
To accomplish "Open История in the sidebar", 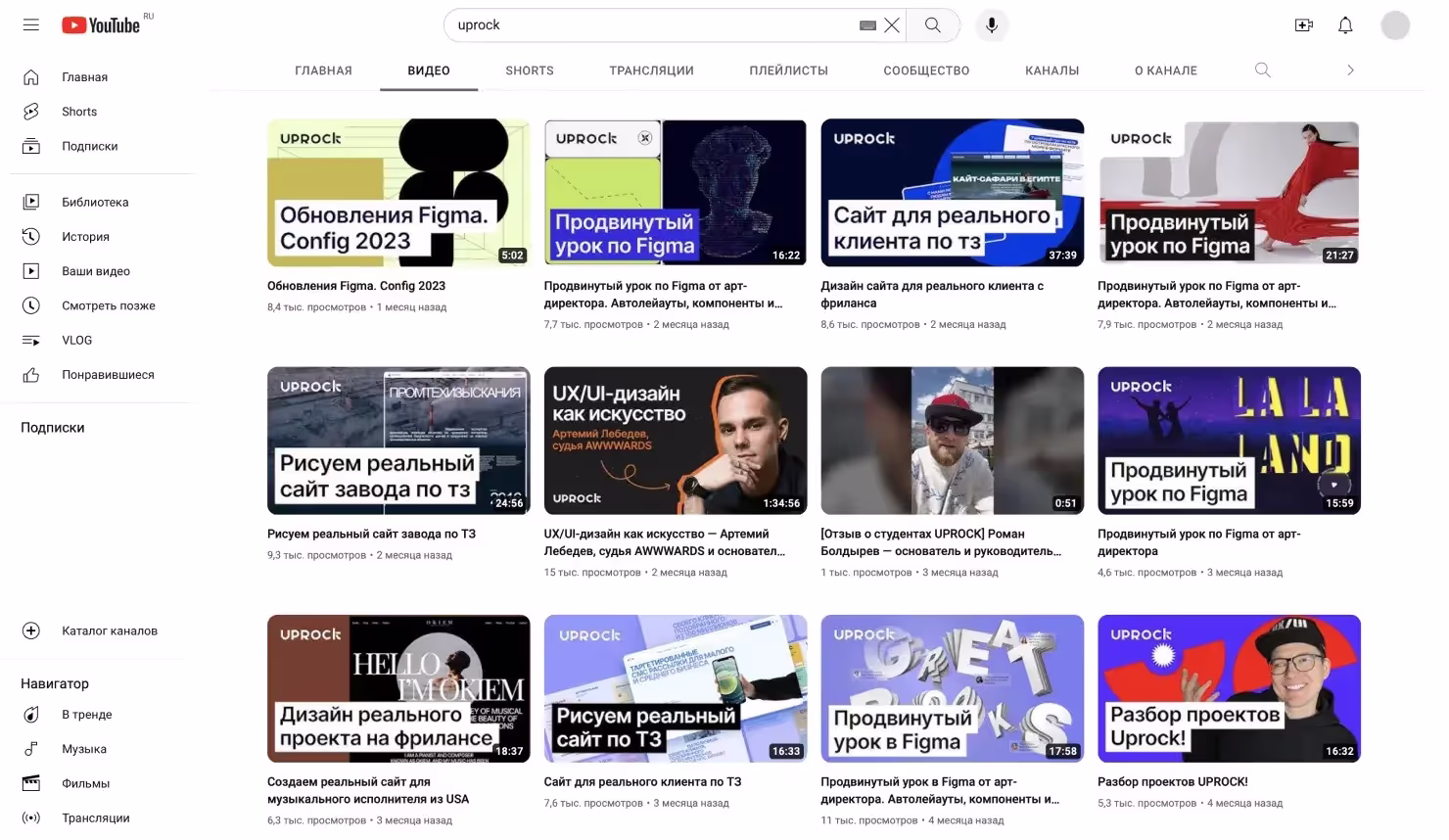I will pos(85,237).
